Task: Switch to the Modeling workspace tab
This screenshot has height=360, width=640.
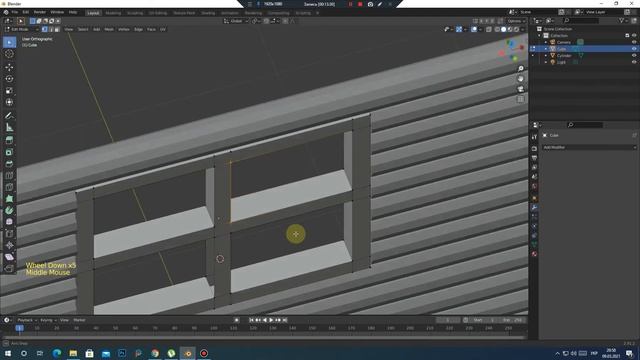Action: [x=113, y=13]
